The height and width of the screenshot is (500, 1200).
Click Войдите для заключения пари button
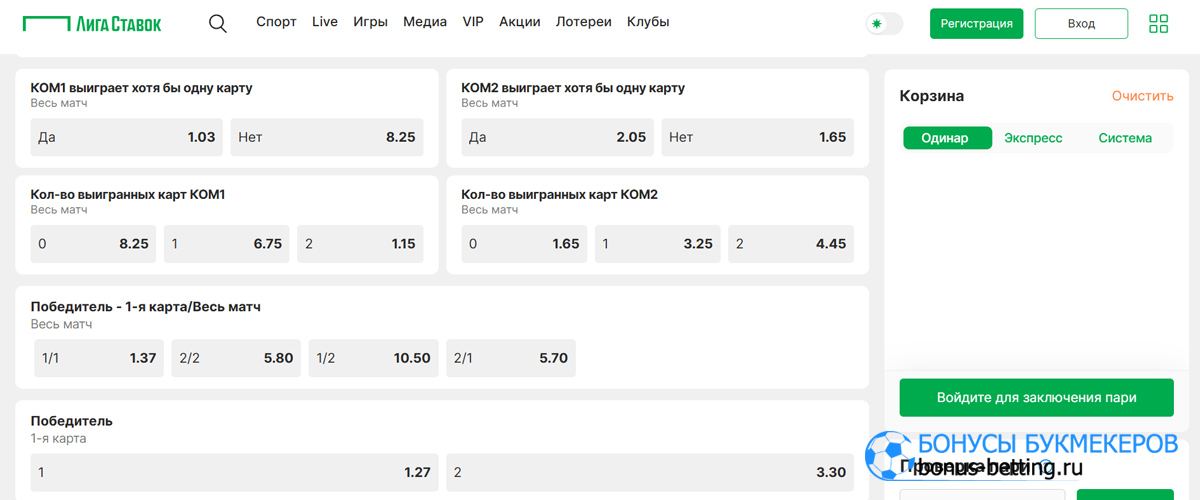click(x=1036, y=397)
